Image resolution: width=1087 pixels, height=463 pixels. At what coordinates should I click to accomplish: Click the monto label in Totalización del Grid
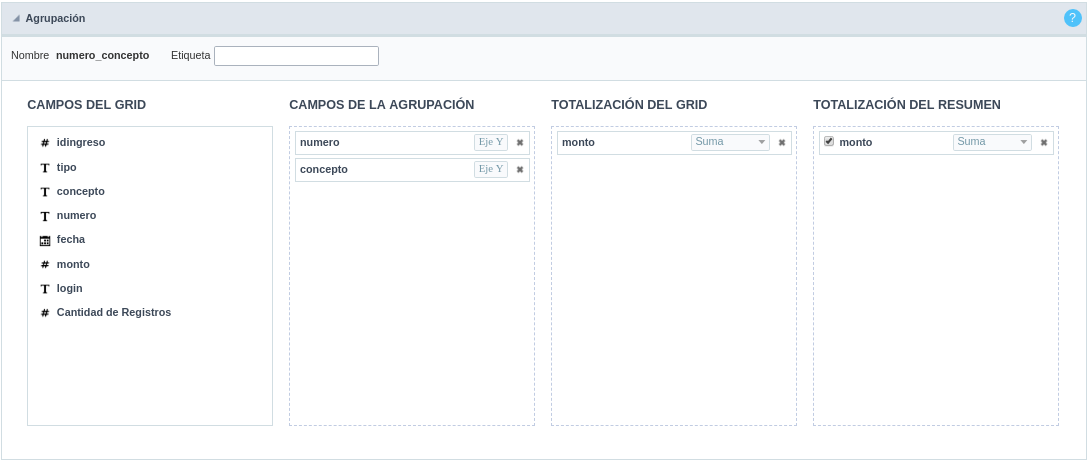click(x=578, y=142)
